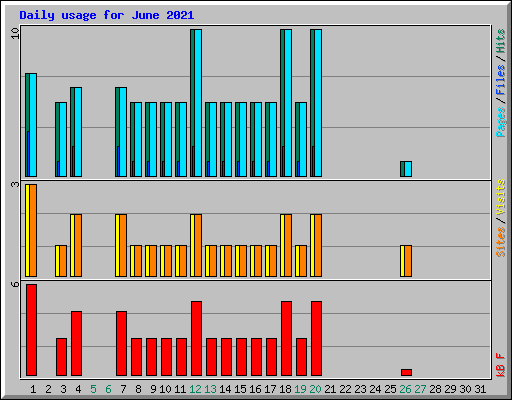Screen dimensions: 512x400
Task: Click the cyan pages bar for day 12
Action: (198, 103)
